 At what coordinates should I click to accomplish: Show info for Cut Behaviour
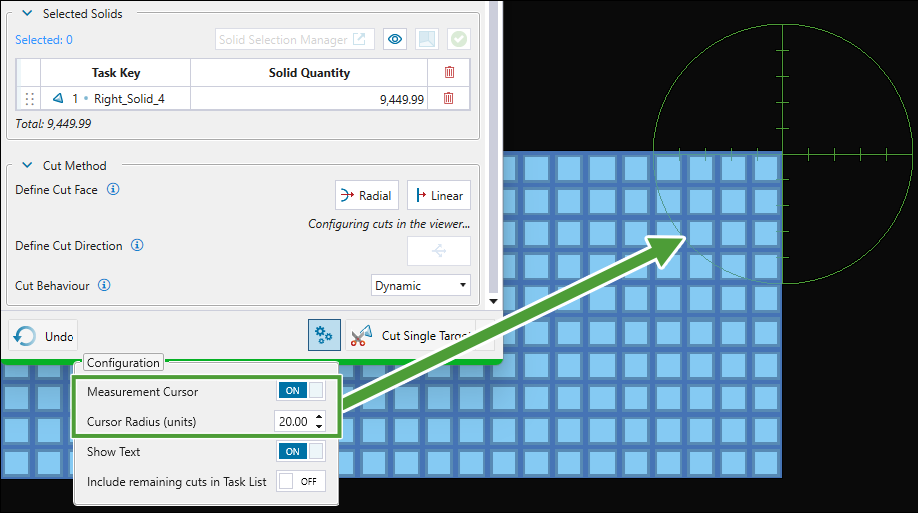point(104,285)
